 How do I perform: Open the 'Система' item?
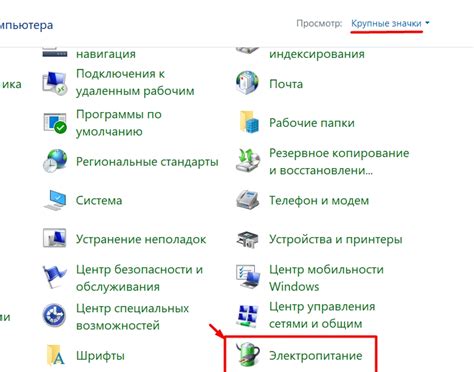click(99, 201)
